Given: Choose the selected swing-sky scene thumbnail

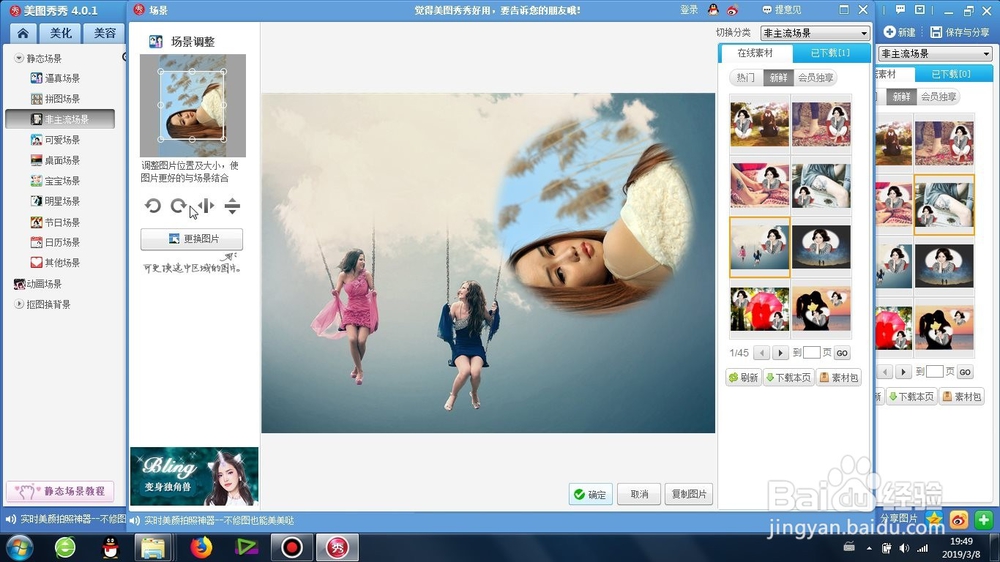Looking at the screenshot, I should tap(760, 248).
